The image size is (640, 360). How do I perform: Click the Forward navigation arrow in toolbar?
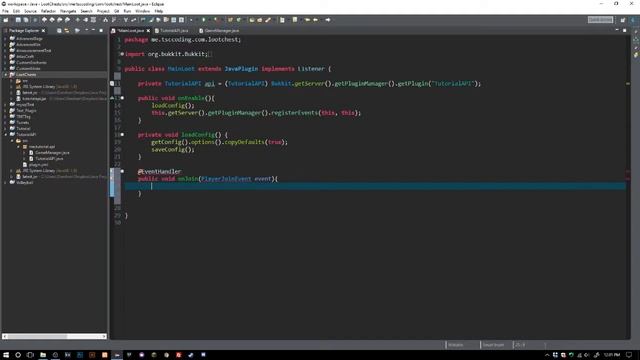328,20
